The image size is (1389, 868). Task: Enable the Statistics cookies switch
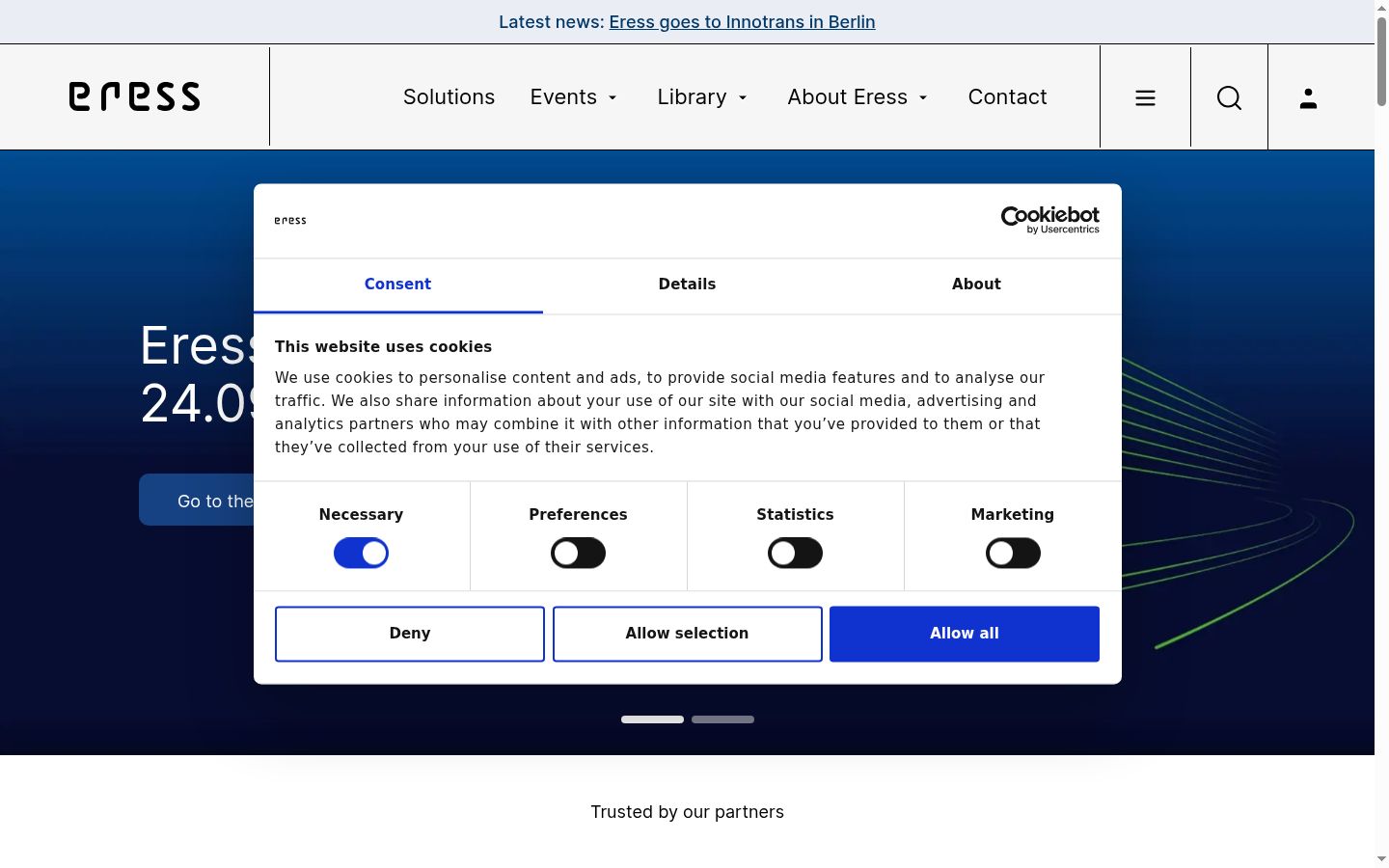pos(795,553)
